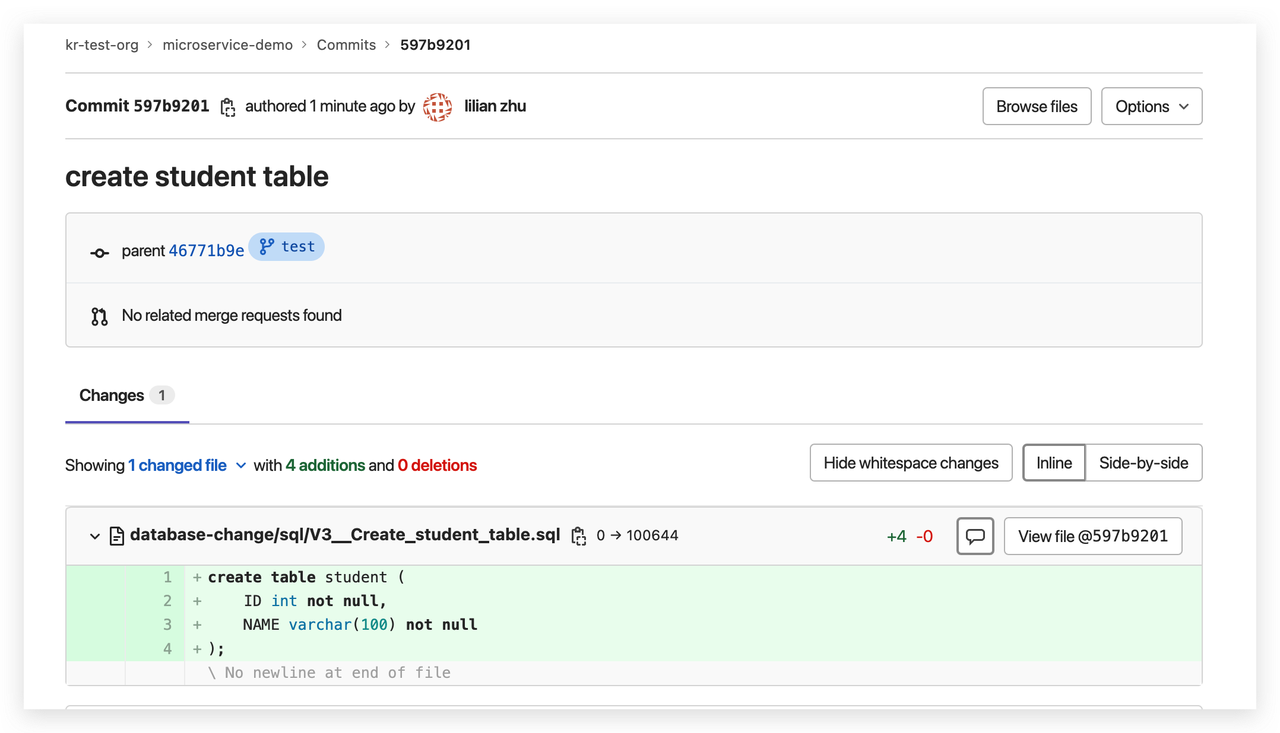Viewport: 1280px width, 733px height.
Task: Click the test branch badge
Action: click(287, 247)
